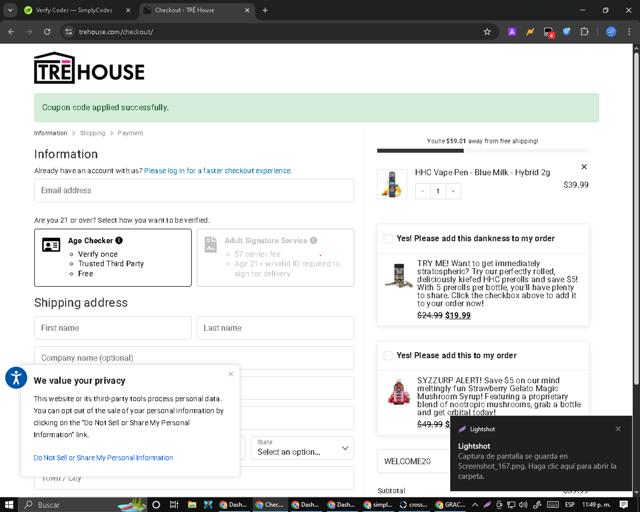Open Task View on taskbar
The image size is (640, 512).
(x=174, y=505)
